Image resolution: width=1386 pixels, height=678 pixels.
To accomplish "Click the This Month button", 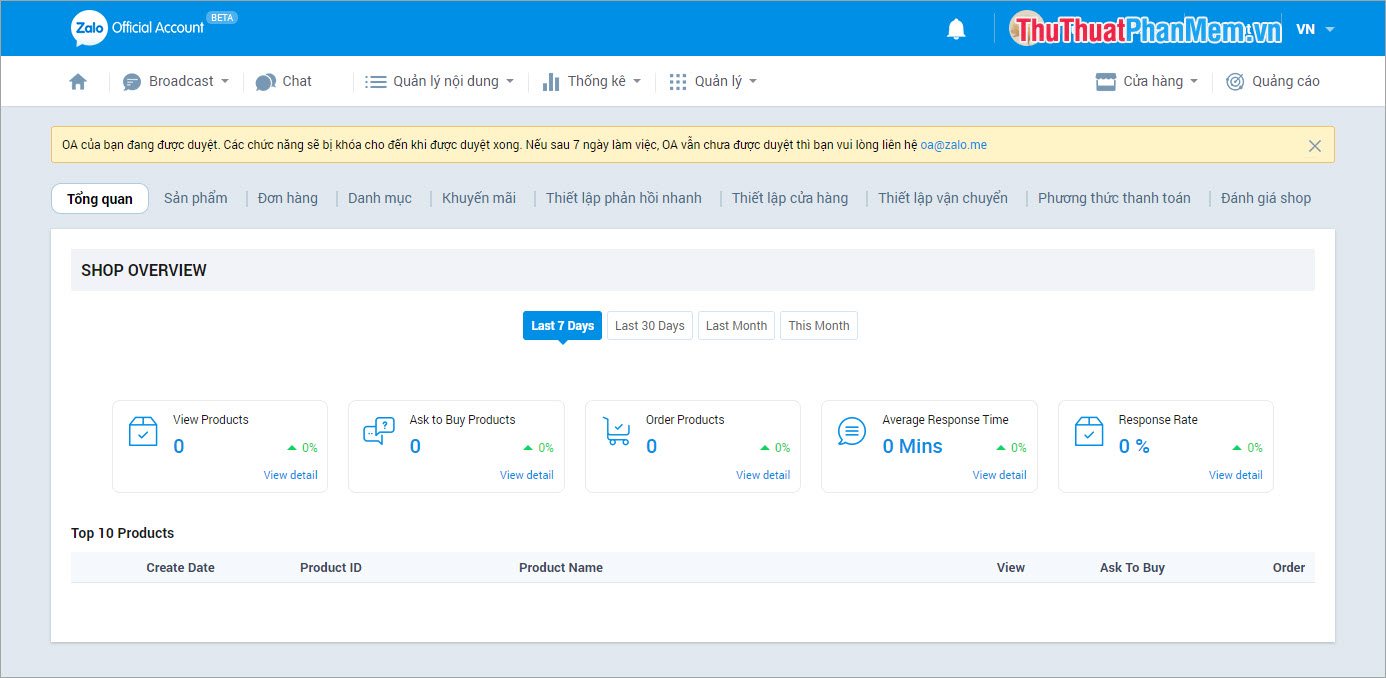I will (x=818, y=325).
